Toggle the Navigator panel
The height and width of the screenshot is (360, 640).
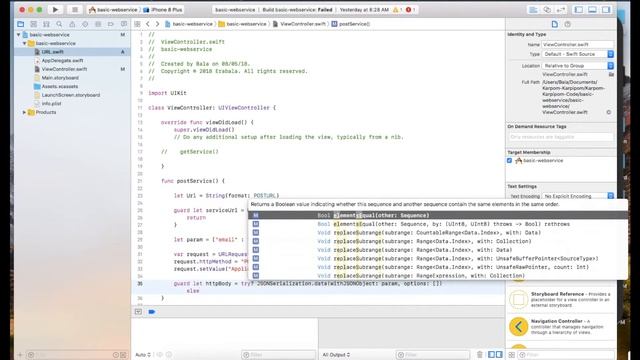(578, 9)
